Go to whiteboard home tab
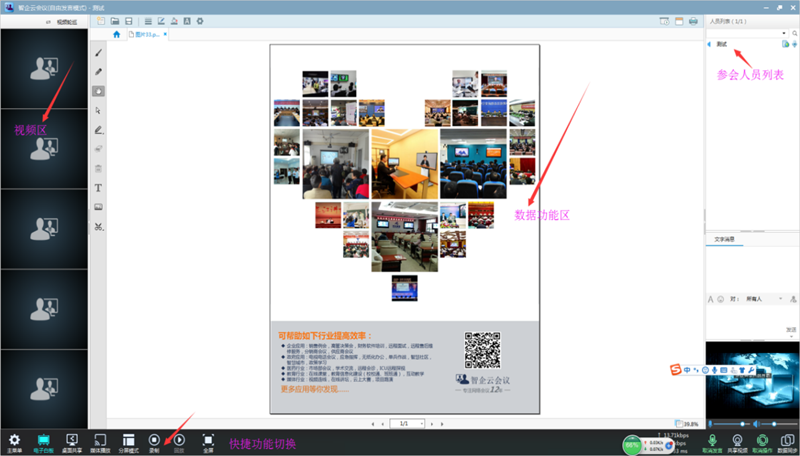The width and height of the screenshot is (800, 456). click(116, 34)
